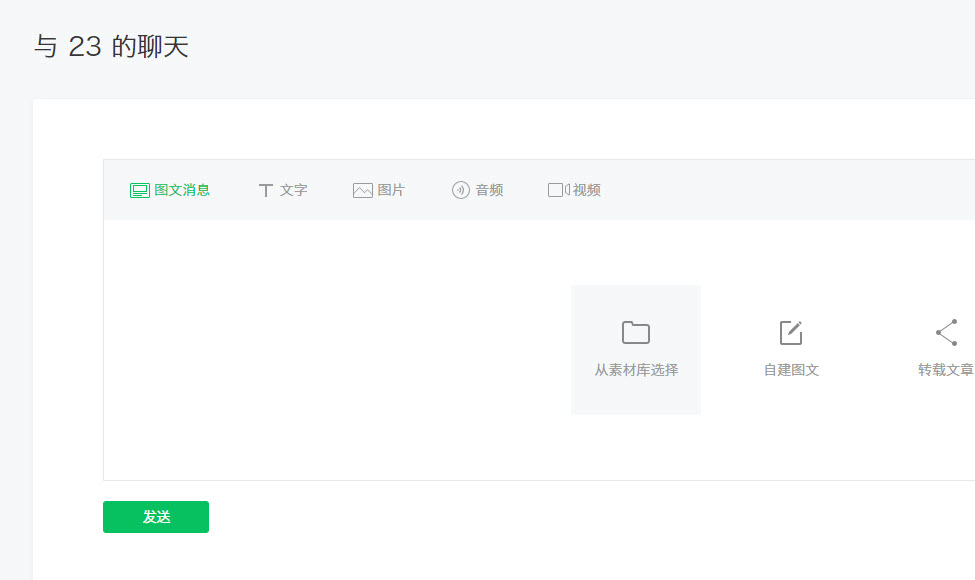Click the T-shaped 文字 text message icon
Image resolution: width=975 pixels, height=580 pixels.
(x=266, y=189)
